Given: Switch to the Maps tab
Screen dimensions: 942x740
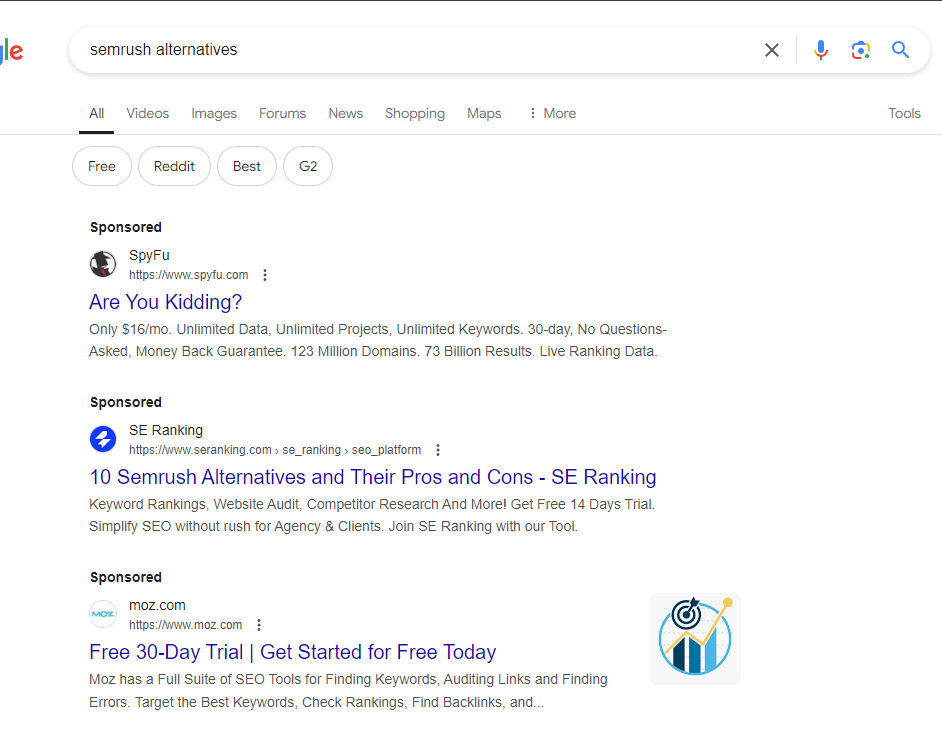Looking at the screenshot, I should [484, 114].
